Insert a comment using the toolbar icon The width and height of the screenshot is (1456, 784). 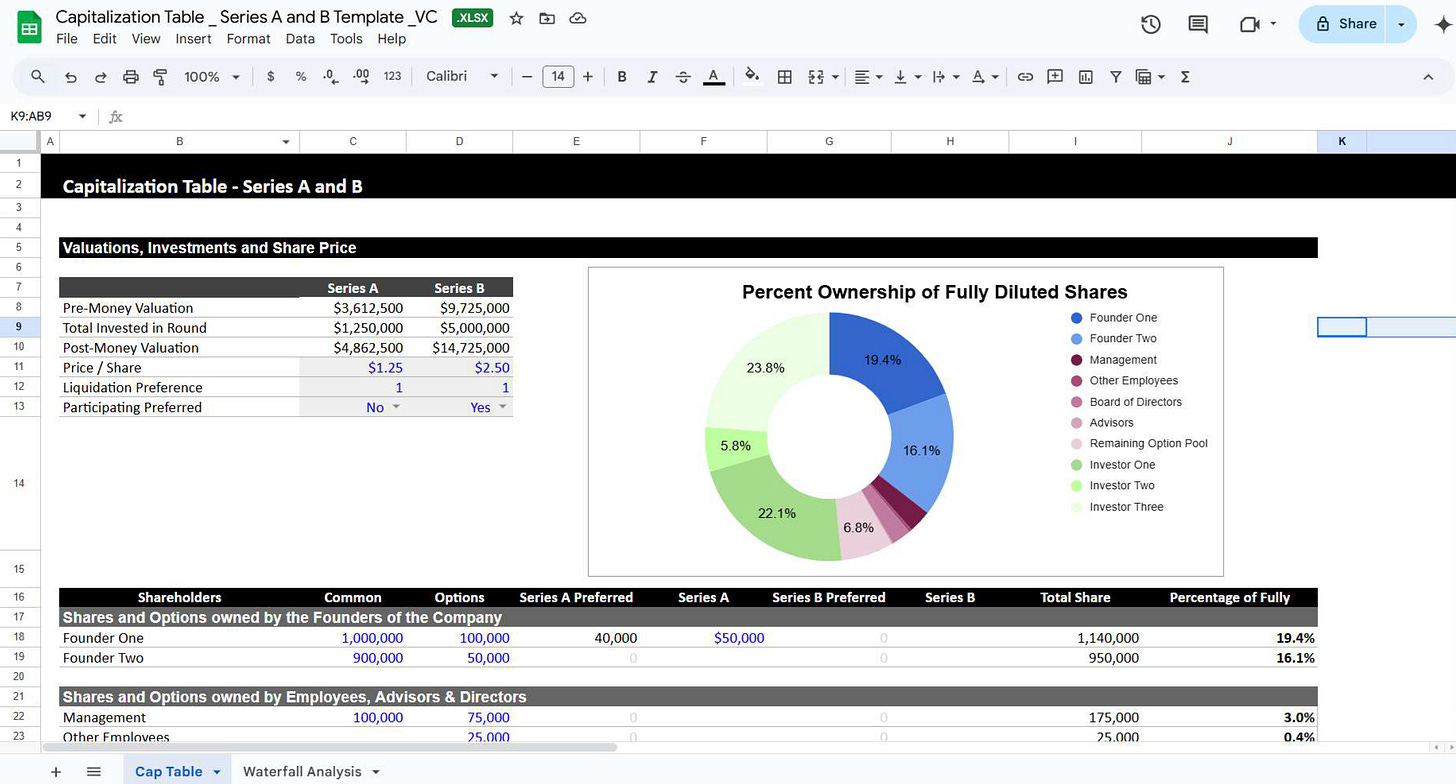coord(1054,76)
